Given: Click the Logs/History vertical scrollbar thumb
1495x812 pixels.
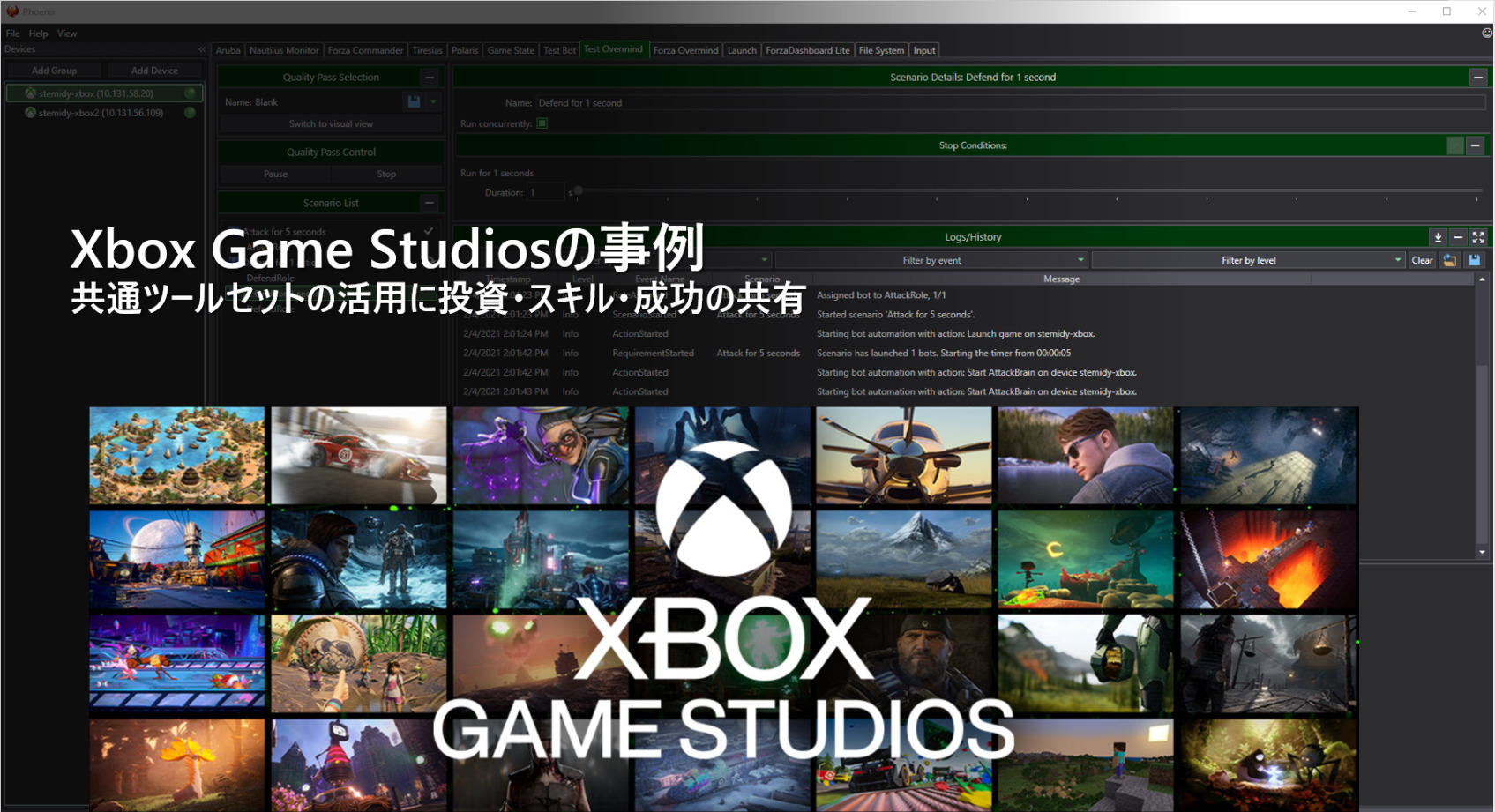Looking at the screenshot, I should click(1482, 454).
